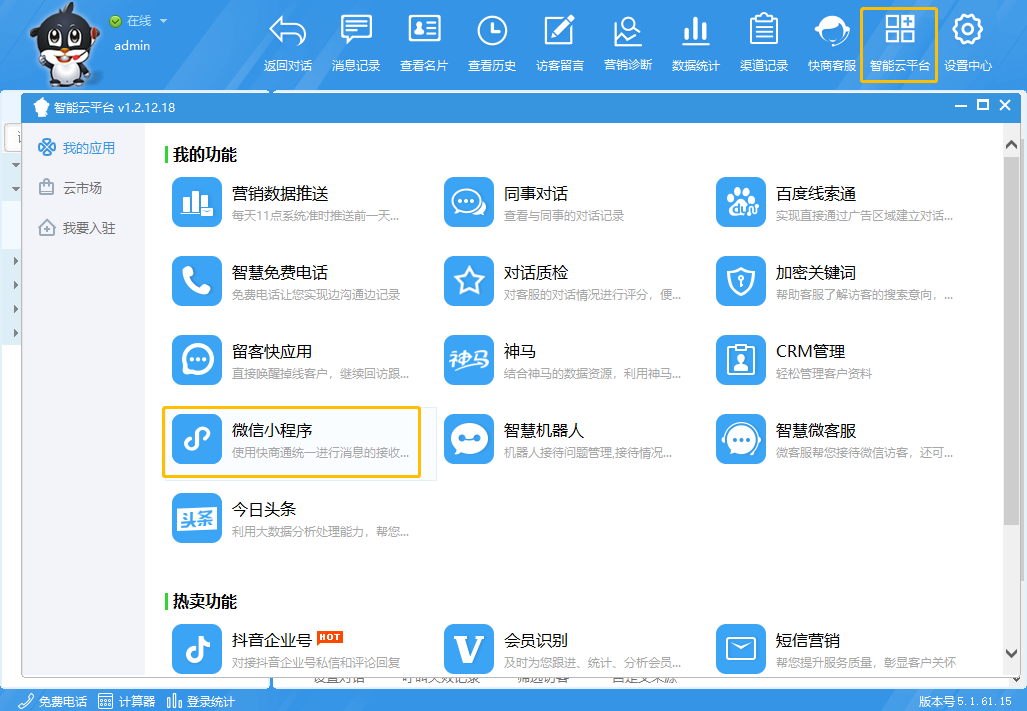Open the 今日头条 app icon
The height and width of the screenshot is (711, 1027).
[197, 518]
